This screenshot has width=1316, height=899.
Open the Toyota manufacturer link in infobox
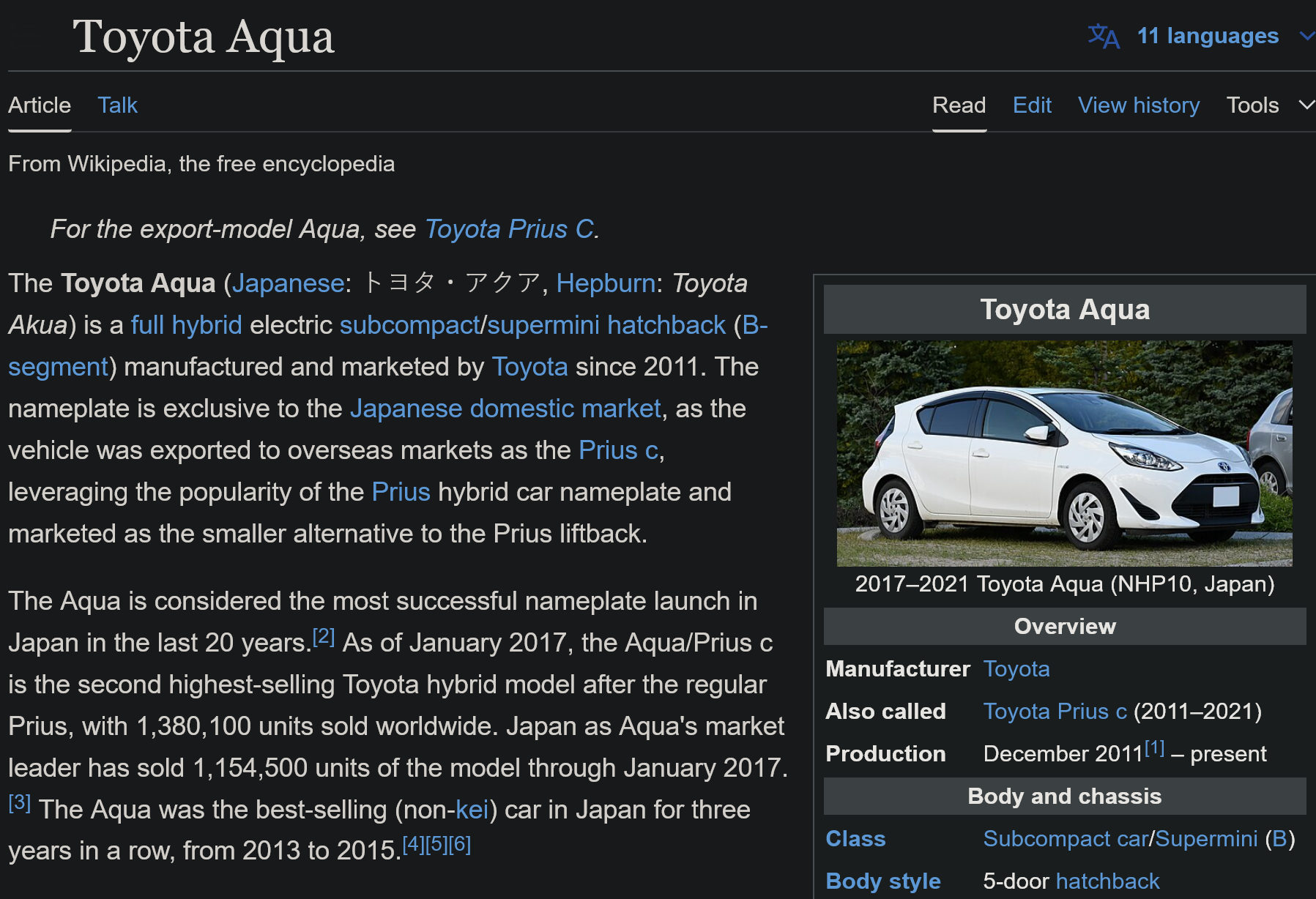tap(1016, 669)
